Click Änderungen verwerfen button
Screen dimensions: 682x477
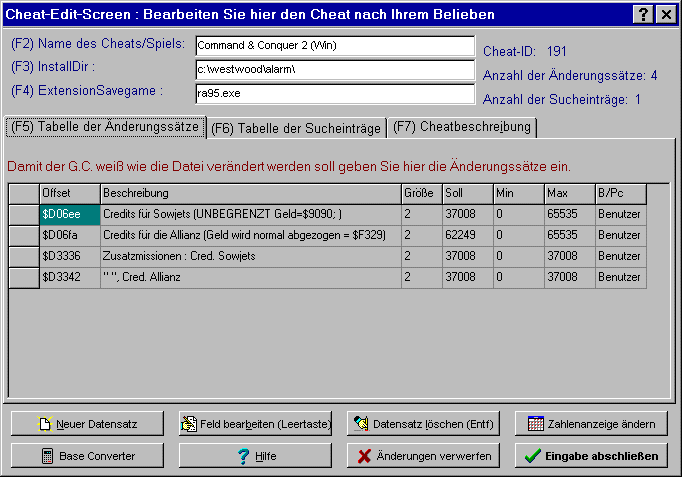[423, 456]
